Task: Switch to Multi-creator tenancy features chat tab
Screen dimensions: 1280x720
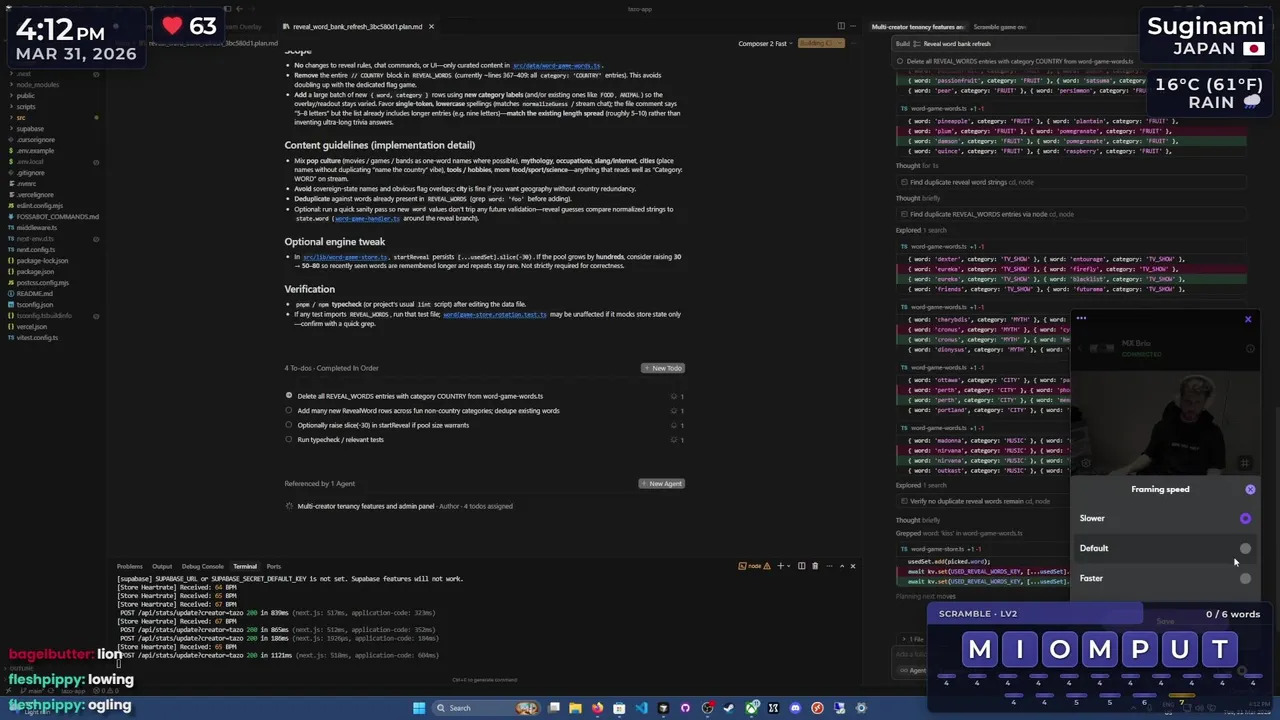Action: tap(917, 27)
